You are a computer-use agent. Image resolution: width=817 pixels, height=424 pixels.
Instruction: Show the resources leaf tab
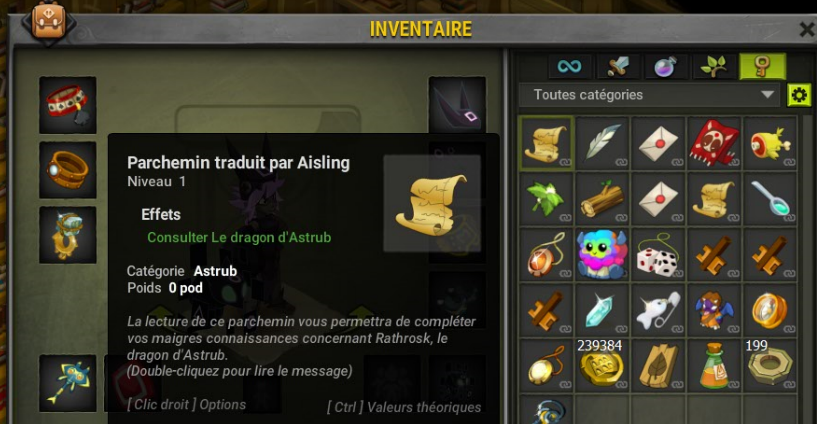point(713,66)
